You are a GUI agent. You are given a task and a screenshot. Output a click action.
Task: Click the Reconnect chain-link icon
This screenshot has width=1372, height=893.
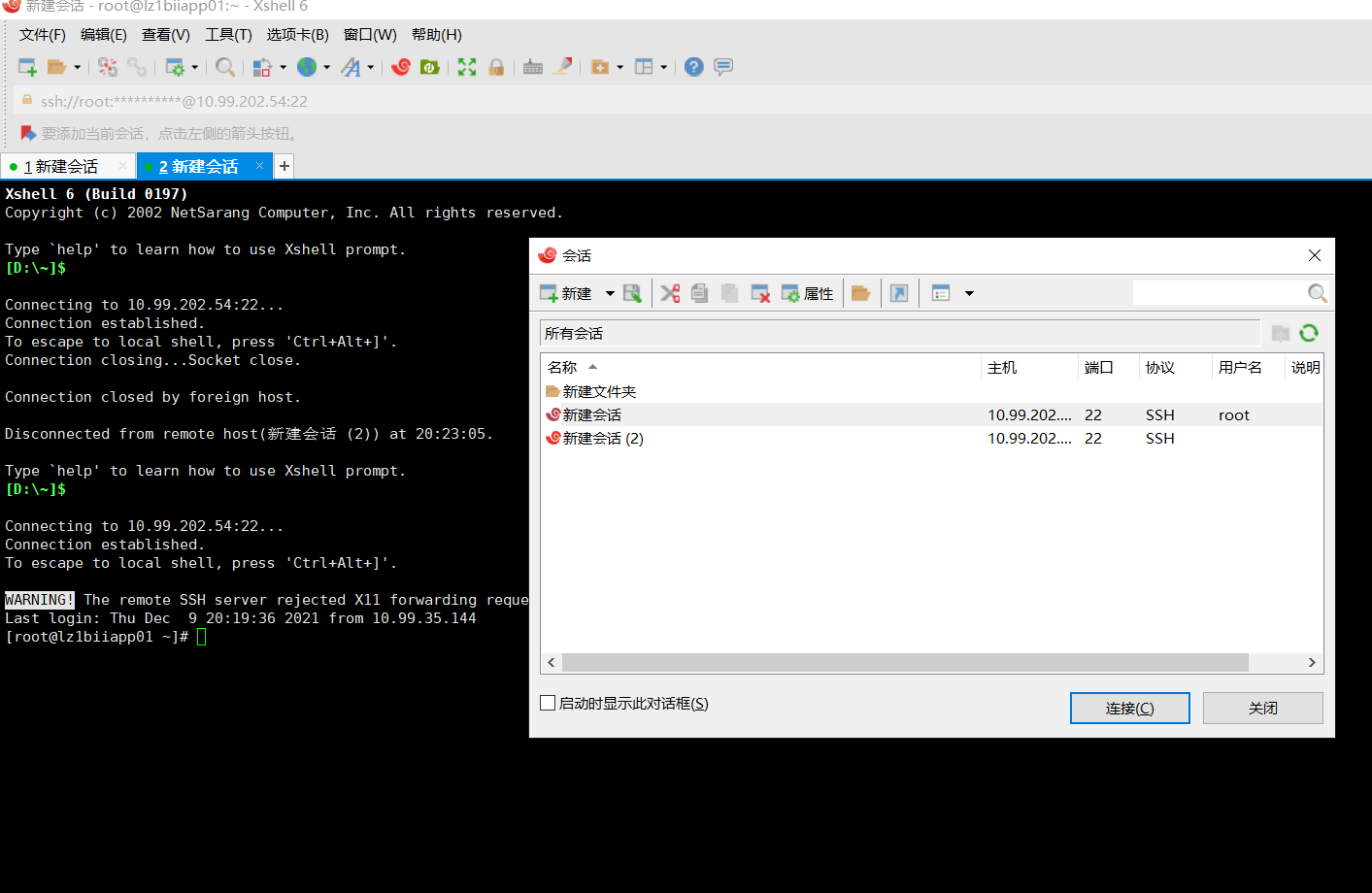point(137,67)
